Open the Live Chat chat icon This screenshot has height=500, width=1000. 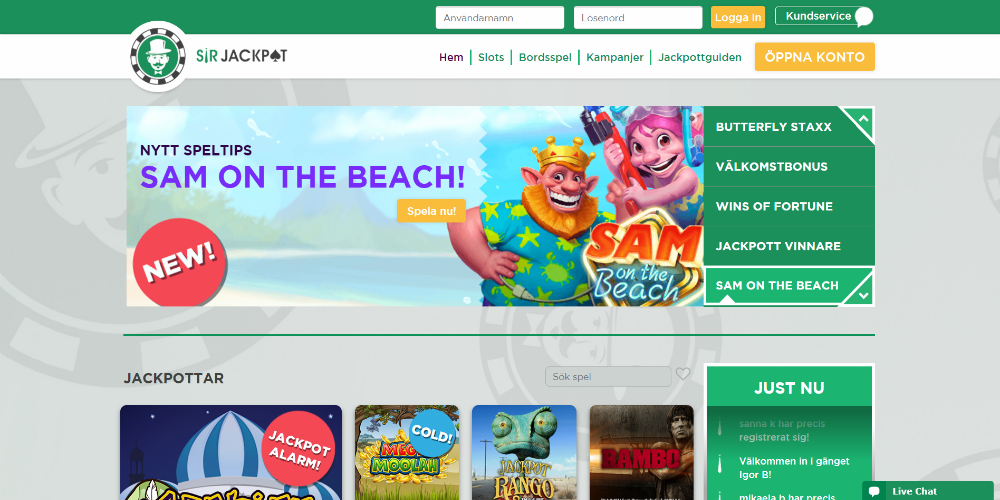point(874,491)
